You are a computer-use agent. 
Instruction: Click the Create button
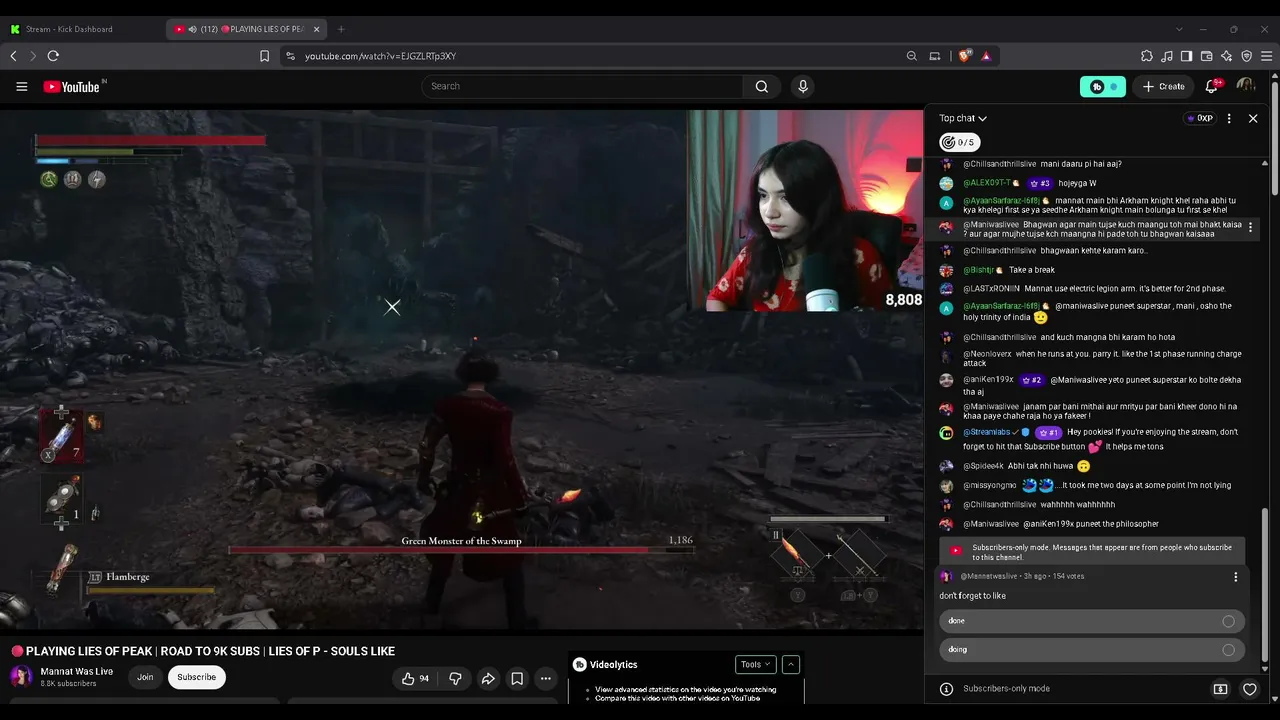(1164, 87)
